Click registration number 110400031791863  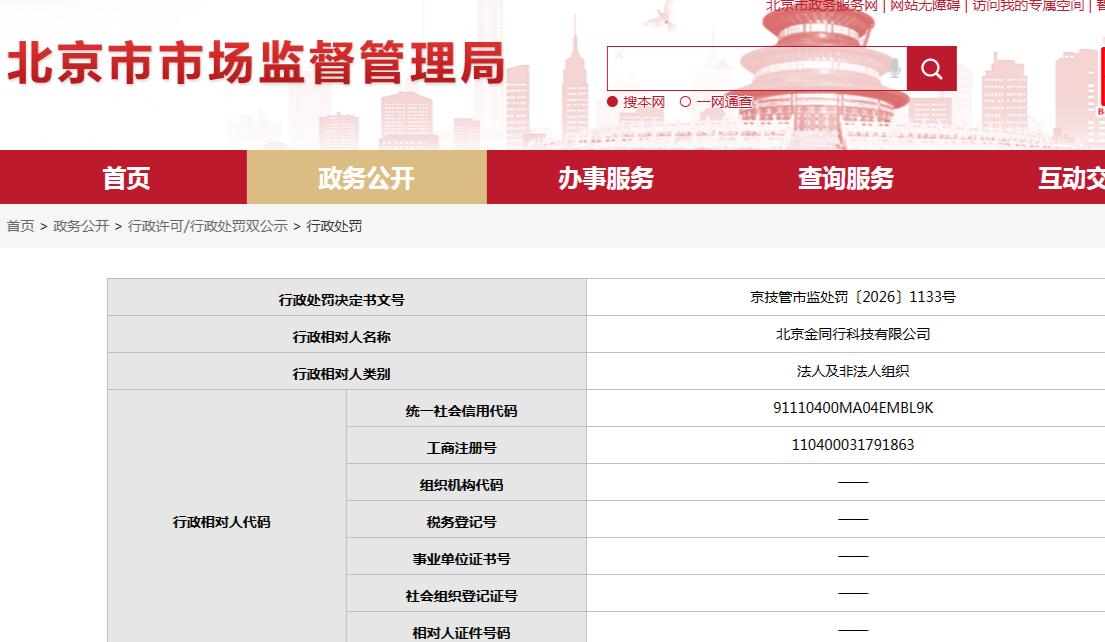[x=853, y=445]
